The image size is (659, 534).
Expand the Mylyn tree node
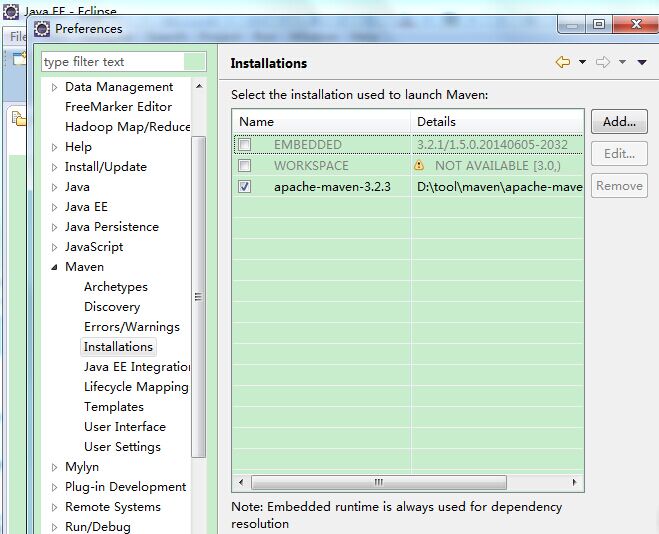coord(54,467)
